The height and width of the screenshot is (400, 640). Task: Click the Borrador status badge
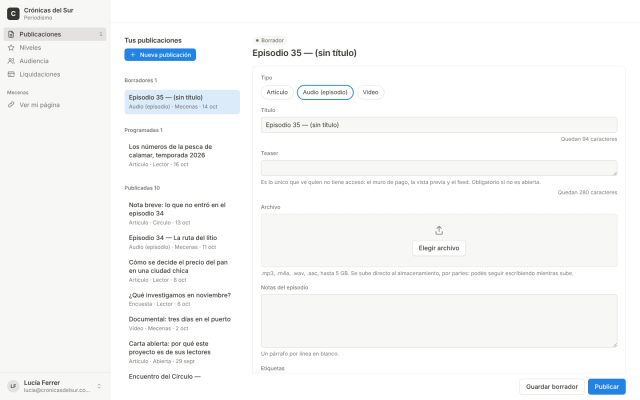click(x=269, y=40)
